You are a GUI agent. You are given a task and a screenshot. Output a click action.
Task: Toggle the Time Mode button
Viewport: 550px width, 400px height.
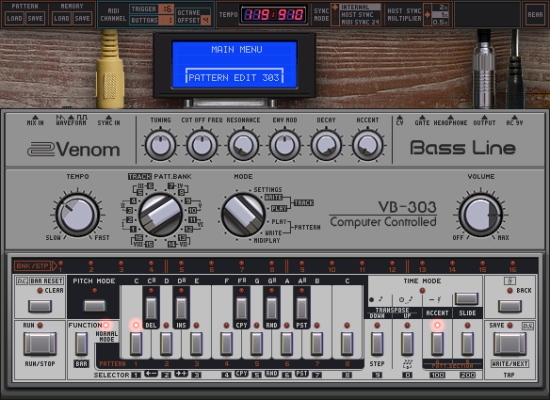tap(466, 299)
